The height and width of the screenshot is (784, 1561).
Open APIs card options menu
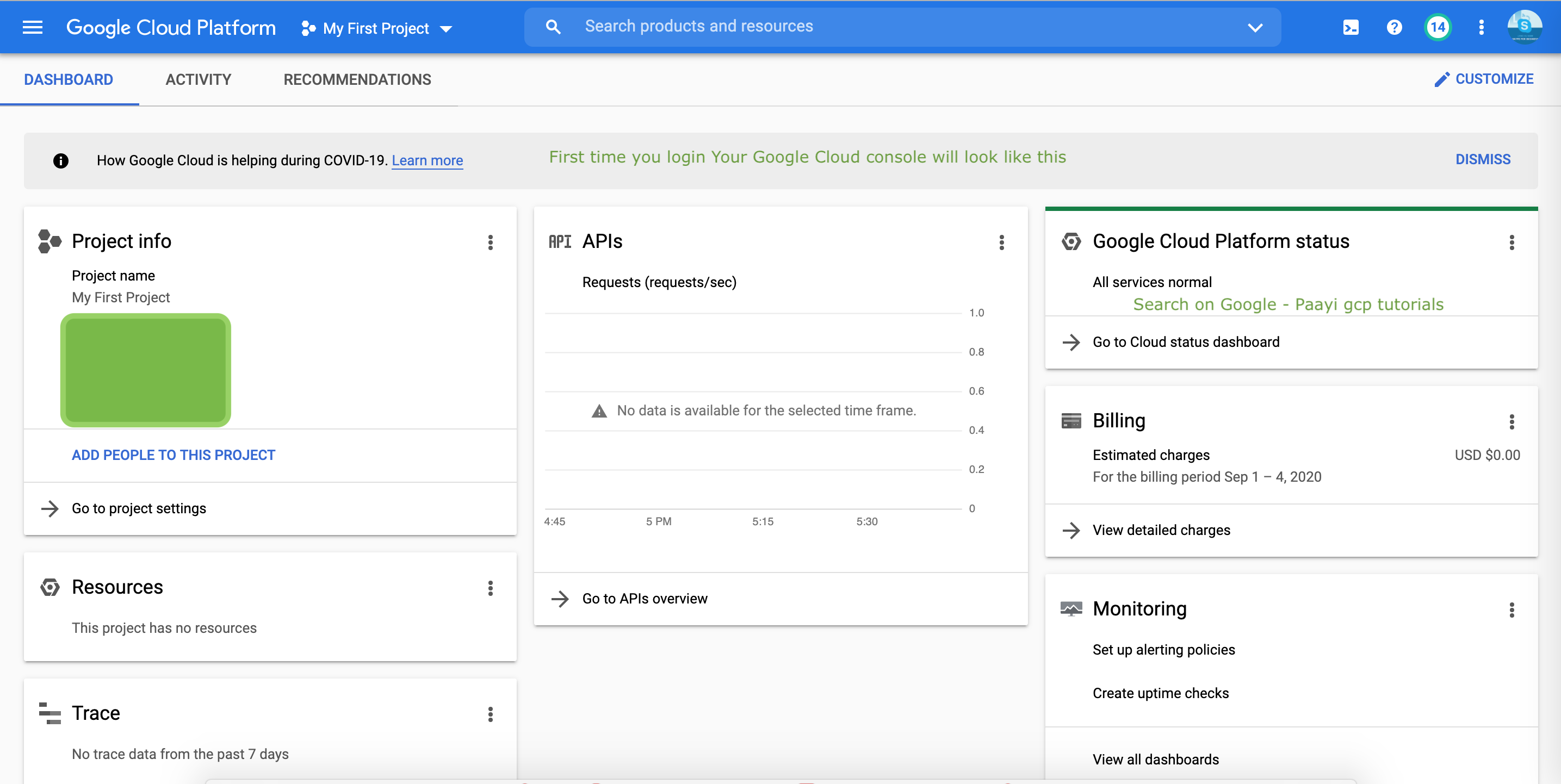pyautogui.click(x=1002, y=242)
